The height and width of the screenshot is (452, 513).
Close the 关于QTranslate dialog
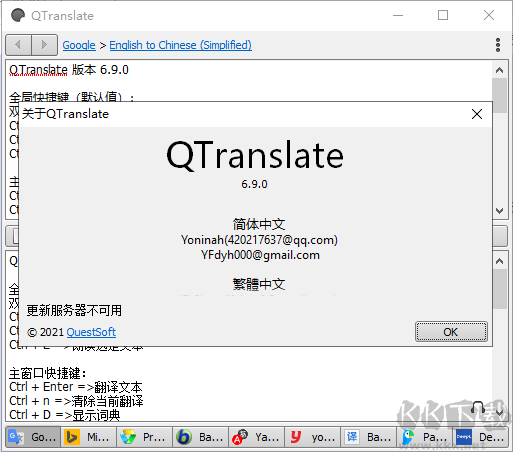click(477, 114)
